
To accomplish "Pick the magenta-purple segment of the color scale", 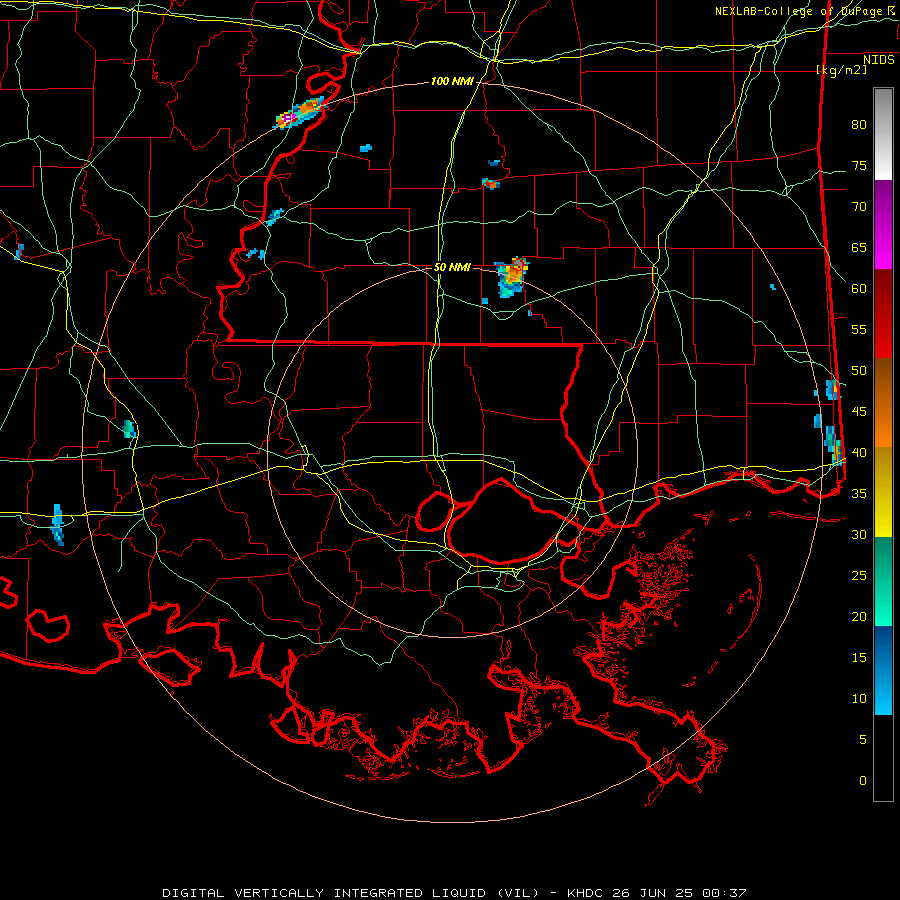I will pos(883,224).
